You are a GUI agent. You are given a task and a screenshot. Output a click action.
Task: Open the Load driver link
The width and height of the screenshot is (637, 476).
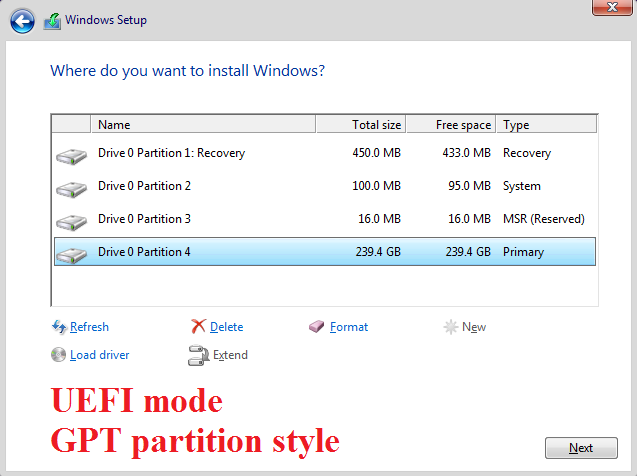100,355
